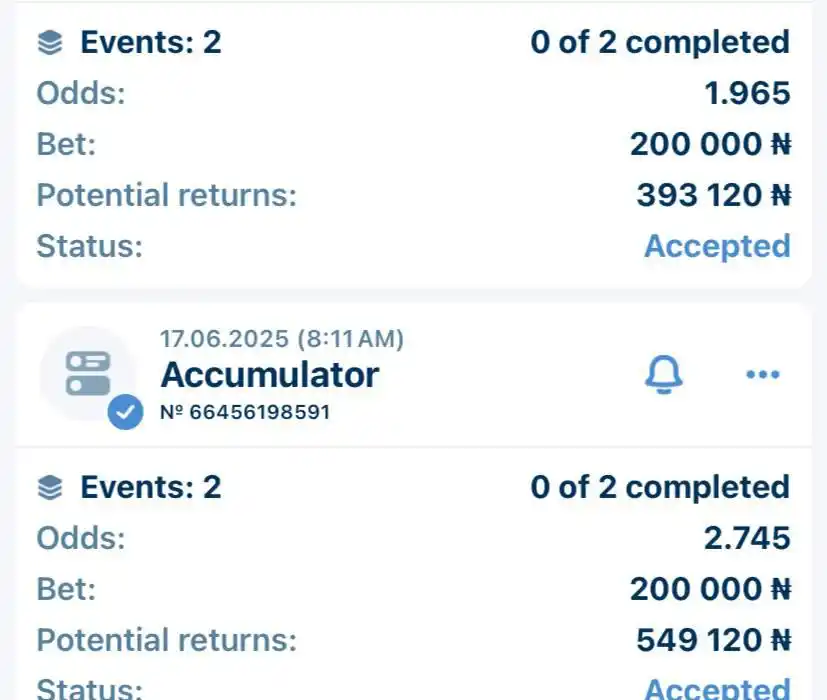Expand Events: 2 in the lower bet
Image resolution: width=827 pixels, height=700 pixels.
click(x=151, y=487)
